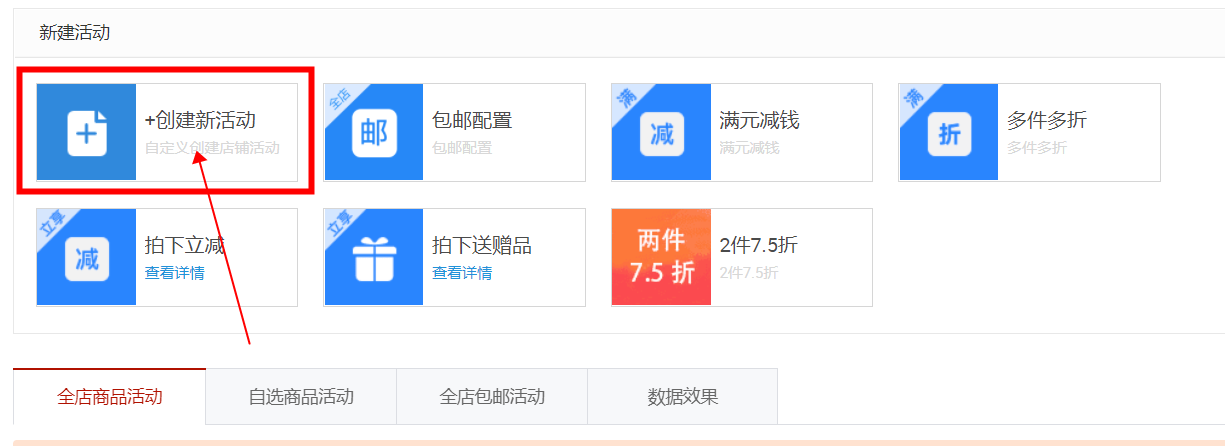Open 包邮配置 by its title
The height and width of the screenshot is (446, 1225).
(472, 121)
